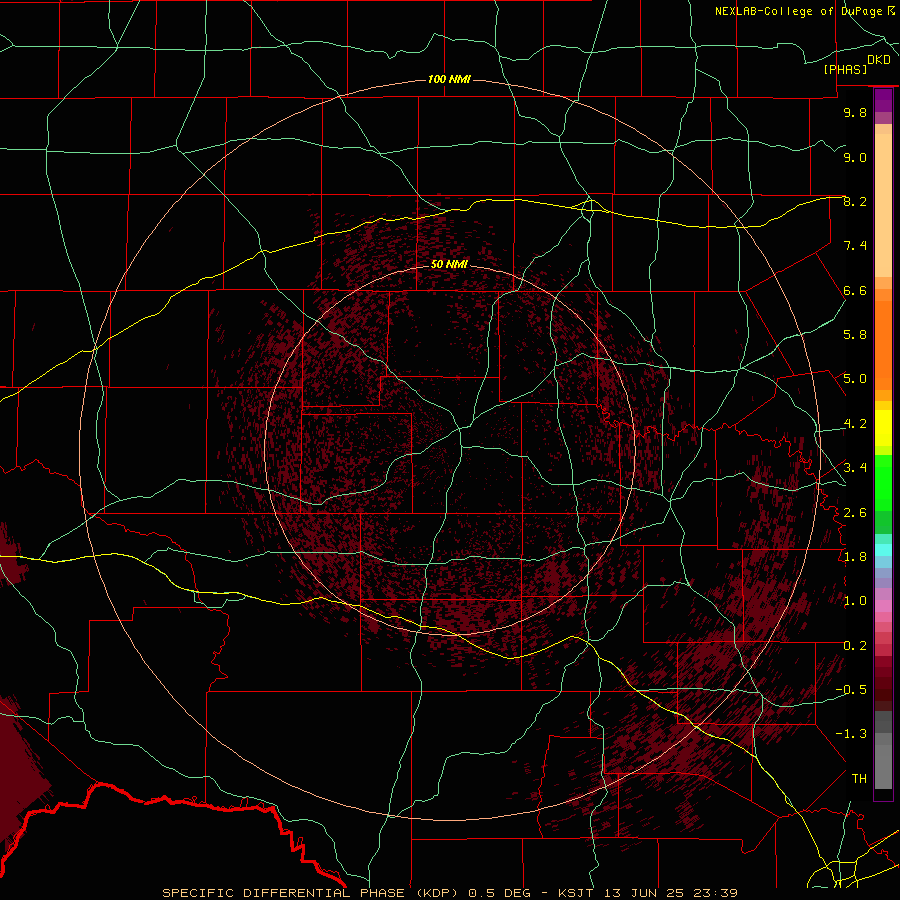Click the 1.8 scale value
The width and height of the screenshot is (900, 900).
tap(855, 557)
